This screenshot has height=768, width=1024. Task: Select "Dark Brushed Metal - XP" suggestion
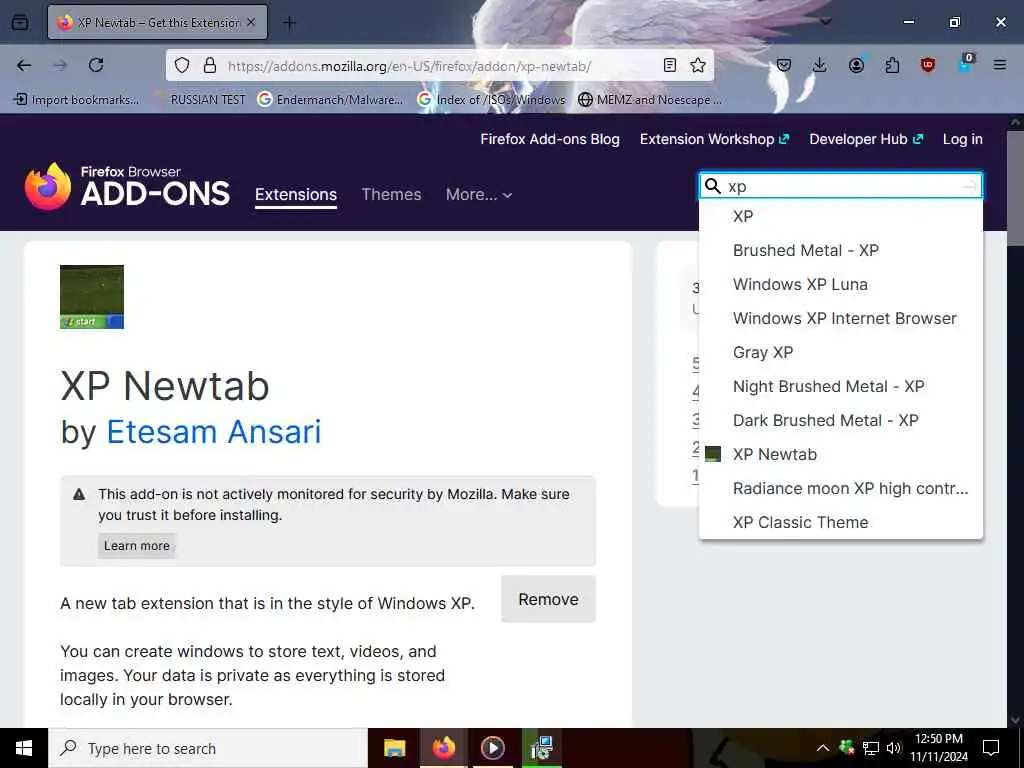(840, 420)
